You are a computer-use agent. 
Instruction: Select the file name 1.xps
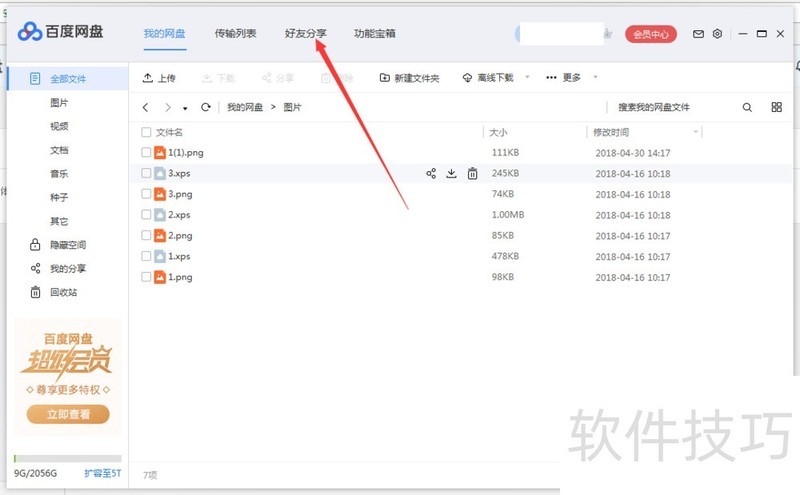180,256
